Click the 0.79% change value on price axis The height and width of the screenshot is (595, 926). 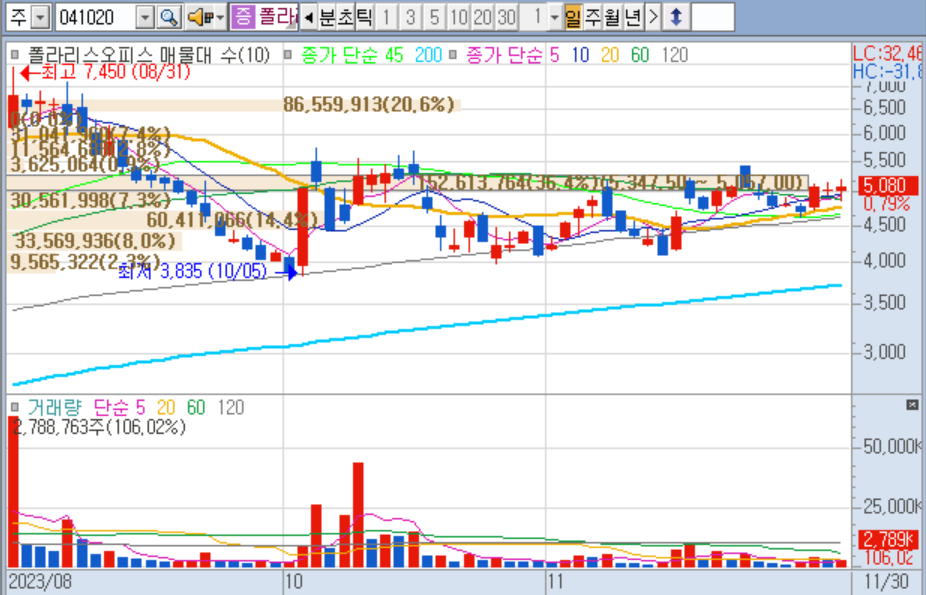[887, 204]
